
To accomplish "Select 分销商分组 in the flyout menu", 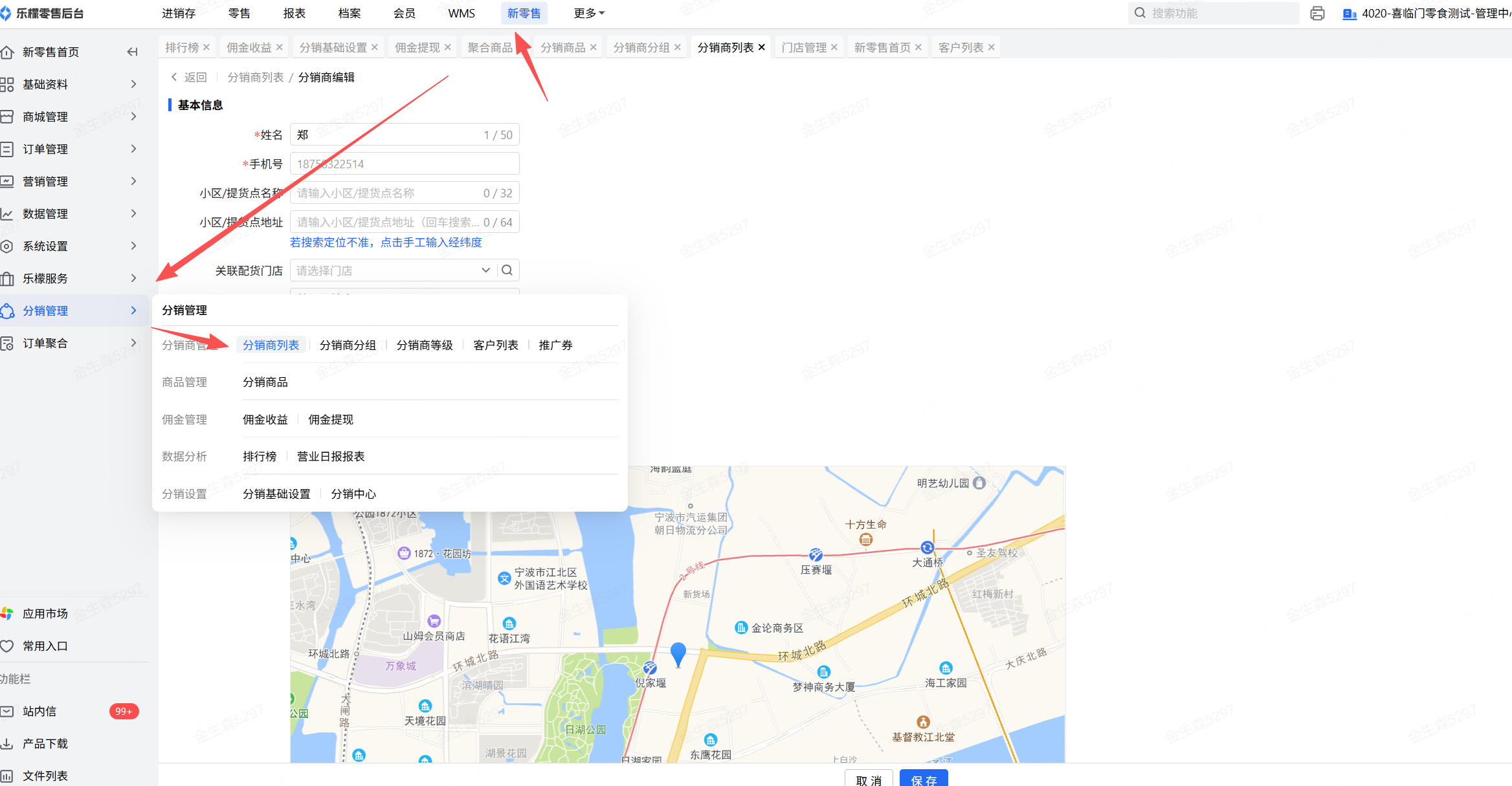I will [x=348, y=345].
